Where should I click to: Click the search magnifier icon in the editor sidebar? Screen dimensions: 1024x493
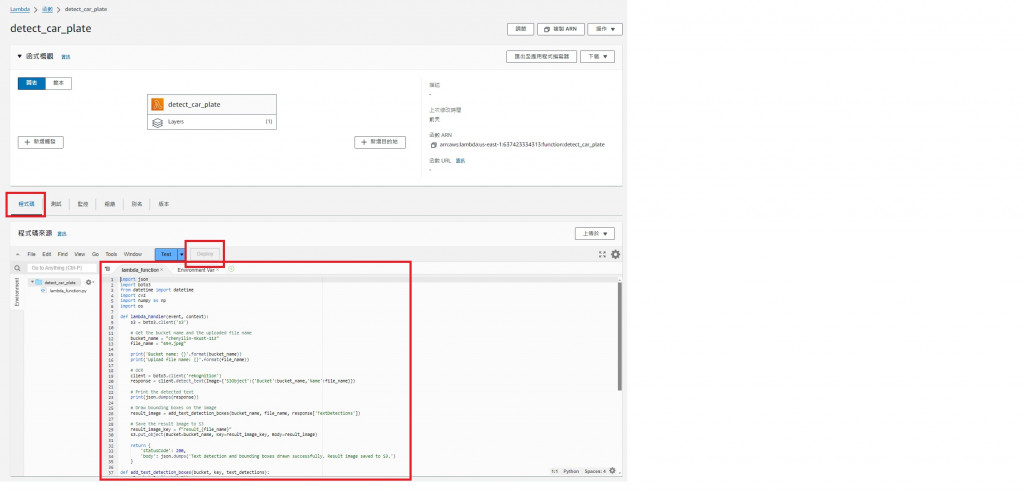click(x=18, y=268)
